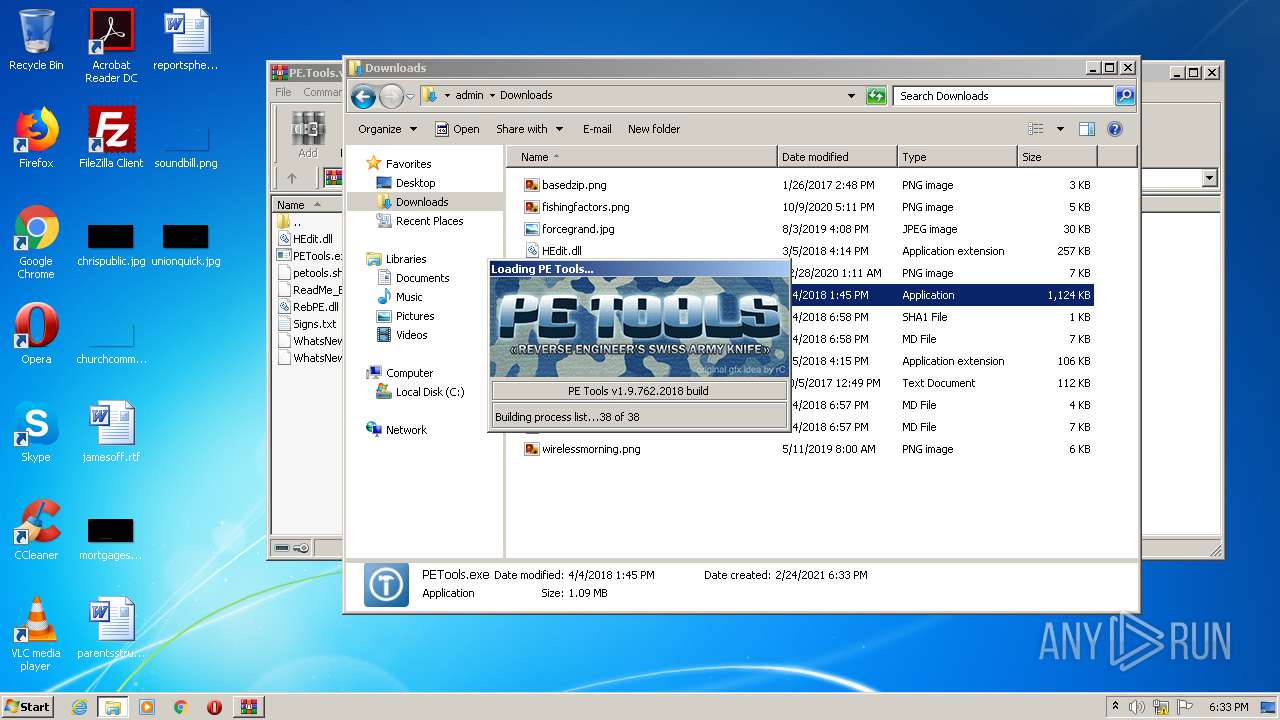Open Google Chrome desktop shortcut
The width and height of the screenshot is (1280, 720).
tap(36, 242)
